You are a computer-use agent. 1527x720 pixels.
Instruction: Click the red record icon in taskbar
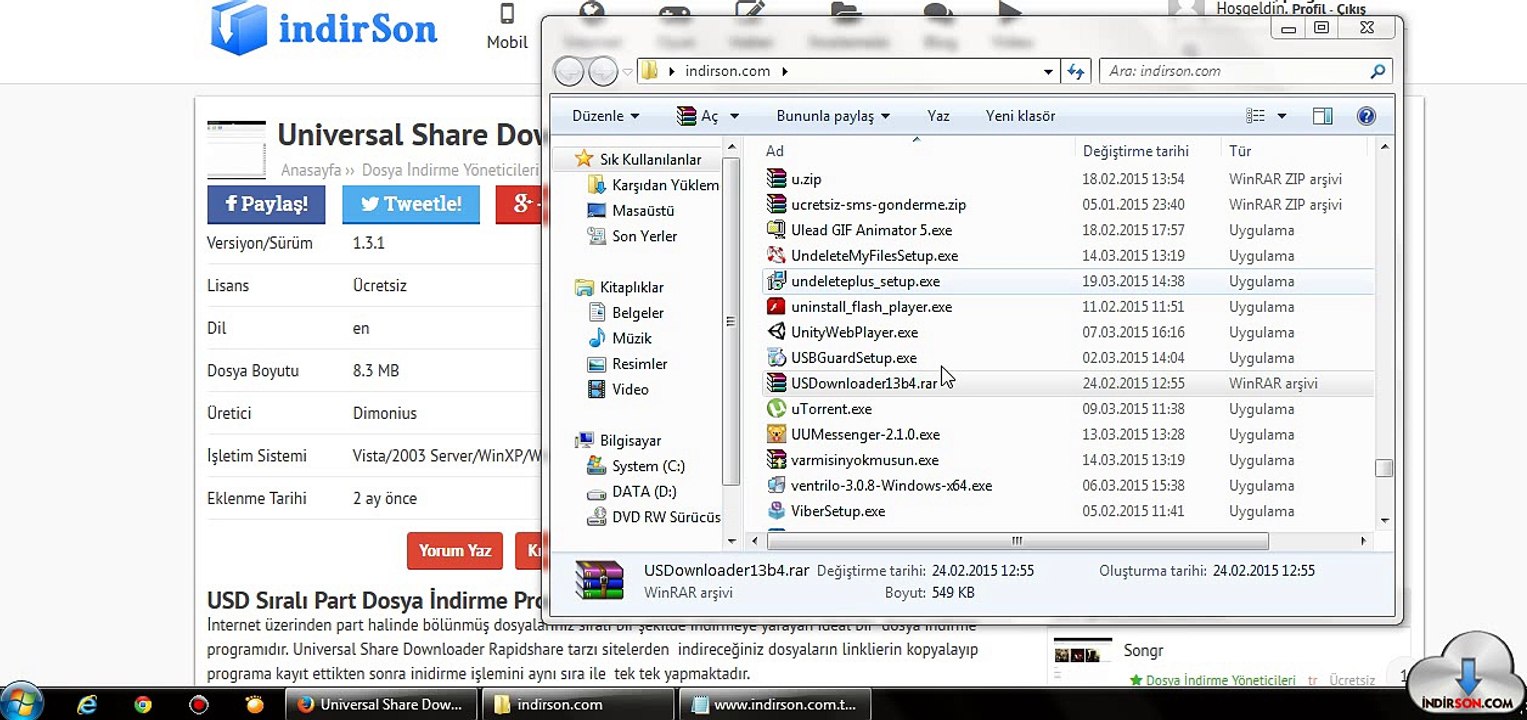click(x=198, y=704)
